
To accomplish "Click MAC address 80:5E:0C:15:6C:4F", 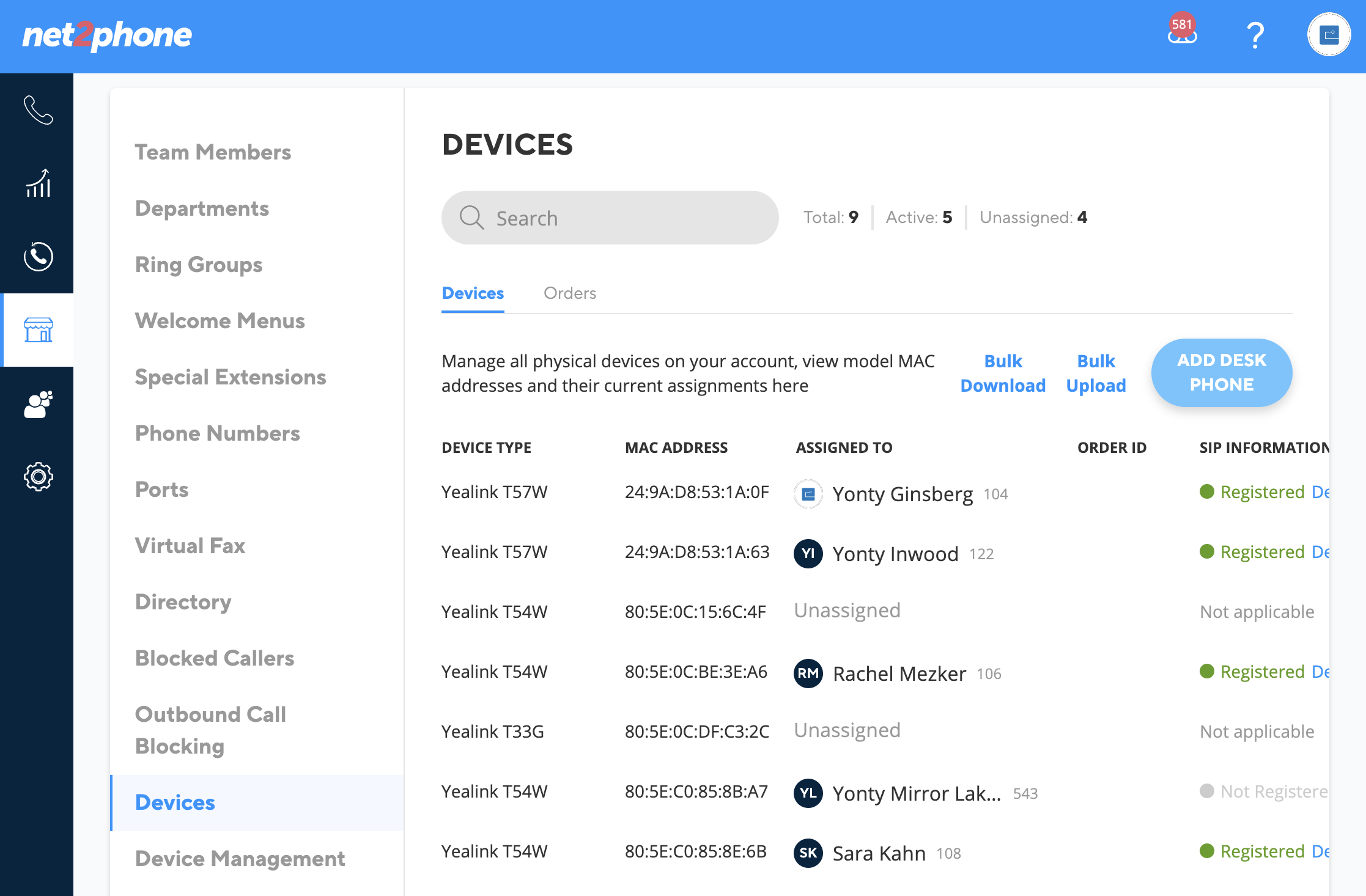I will (695, 612).
